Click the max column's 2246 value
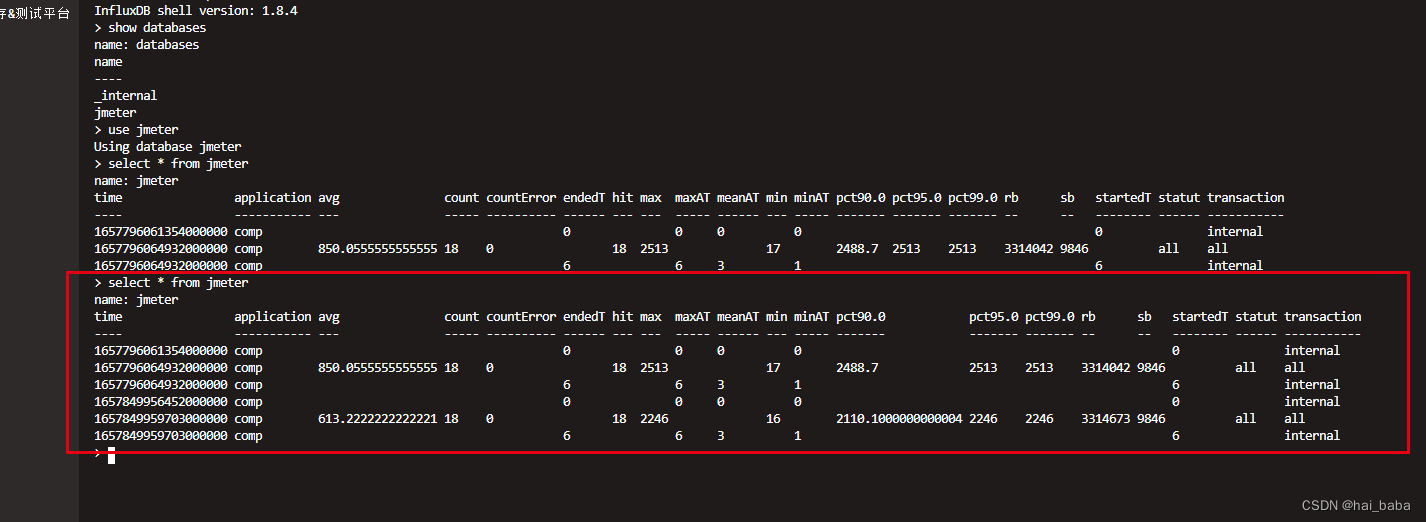The height and width of the screenshot is (522, 1426). pos(654,419)
